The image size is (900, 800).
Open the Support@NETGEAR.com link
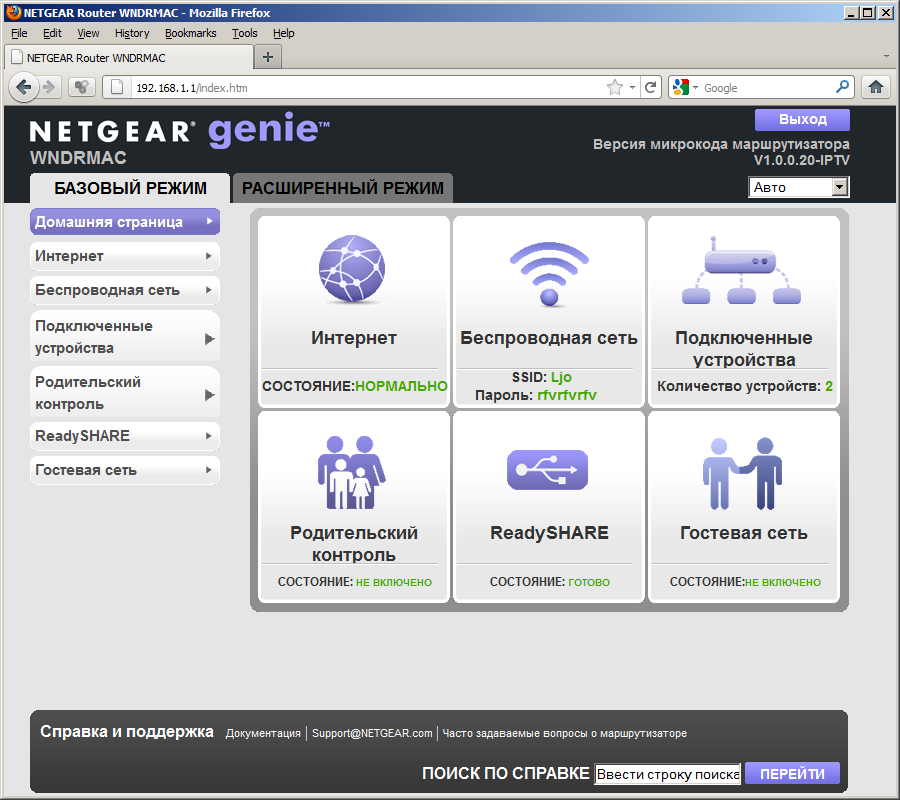372,733
